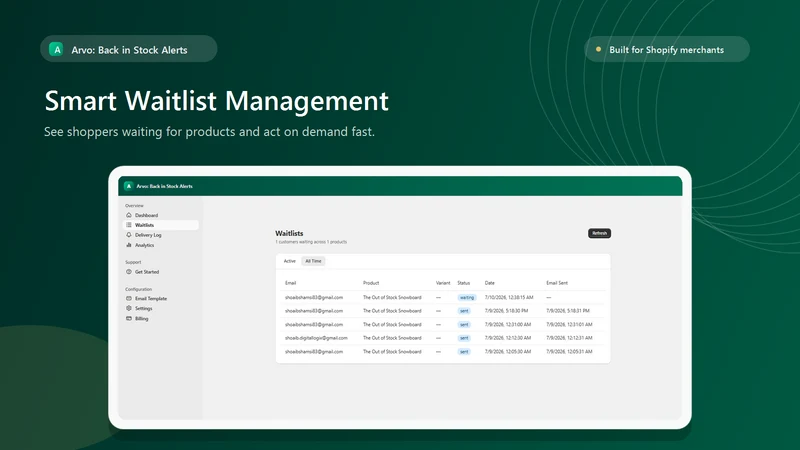
Task: Click the Waitlists page heading
Action: click(289, 233)
